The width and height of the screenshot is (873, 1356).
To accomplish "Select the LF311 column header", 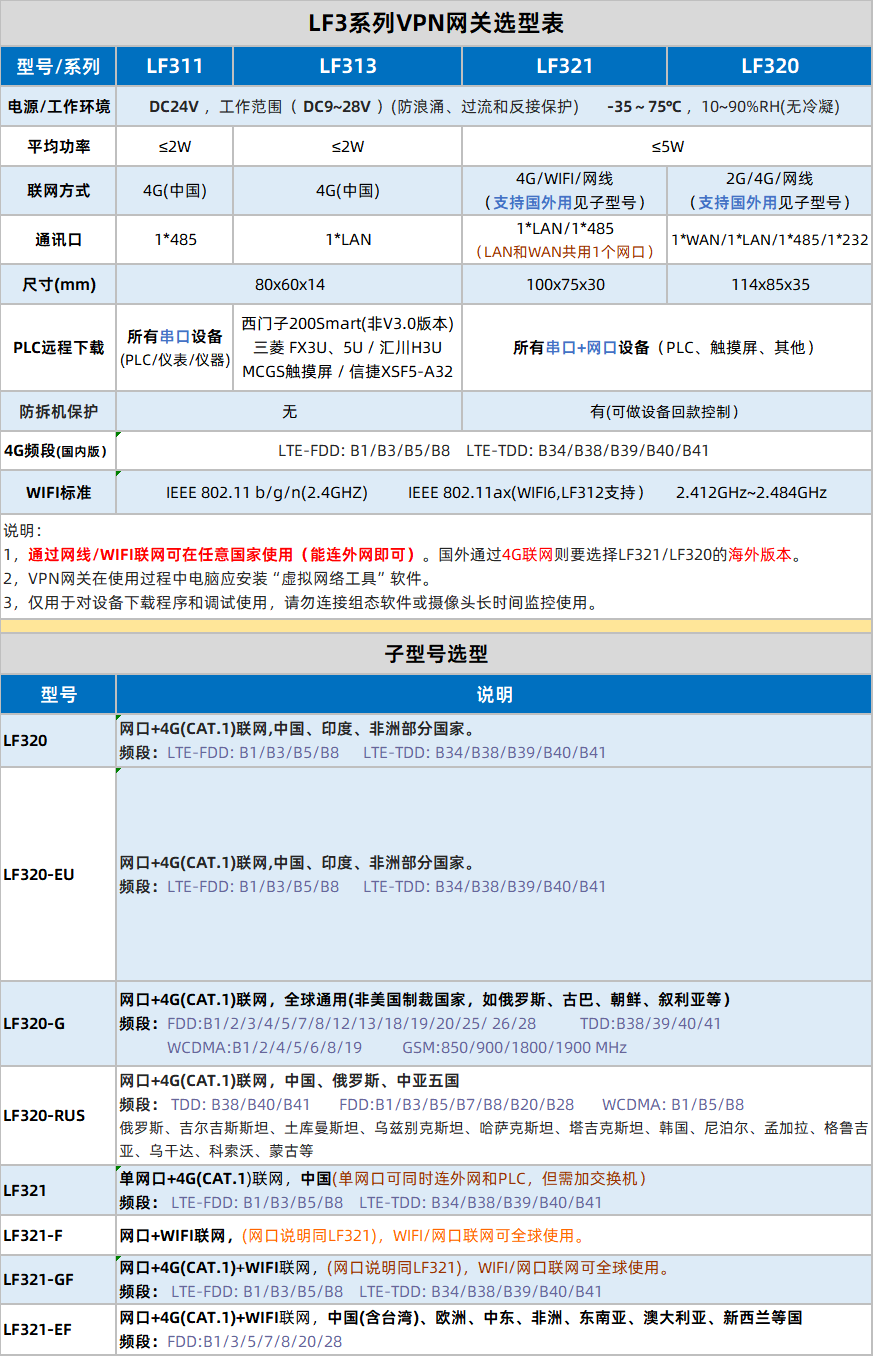I will pos(174,66).
